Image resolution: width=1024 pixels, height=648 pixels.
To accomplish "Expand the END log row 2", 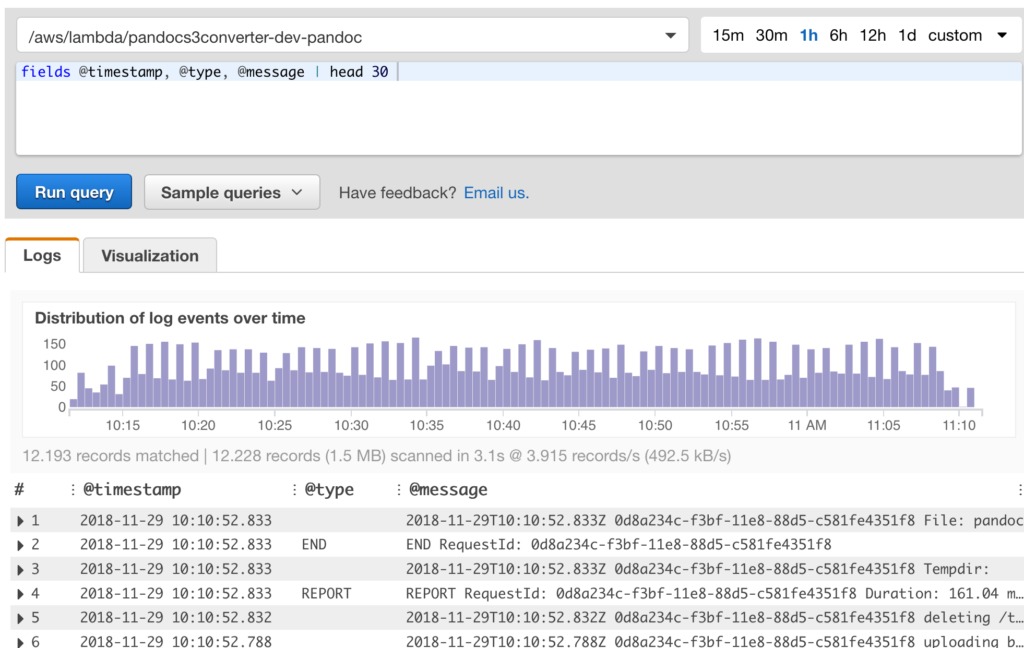I will [x=20, y=545].
